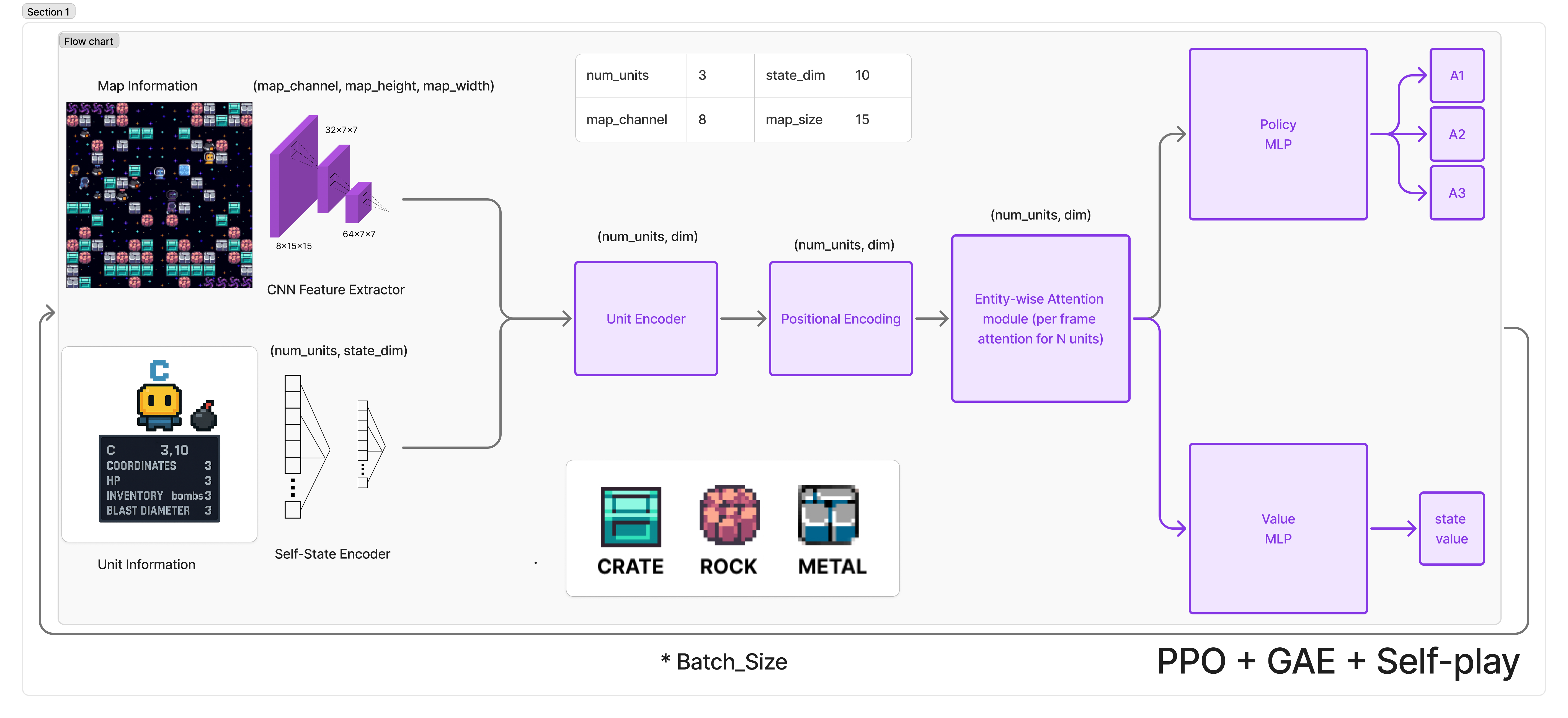Click the Self-State Encoder label
This screenshot has height=718, width=1568.
[332, 554]
